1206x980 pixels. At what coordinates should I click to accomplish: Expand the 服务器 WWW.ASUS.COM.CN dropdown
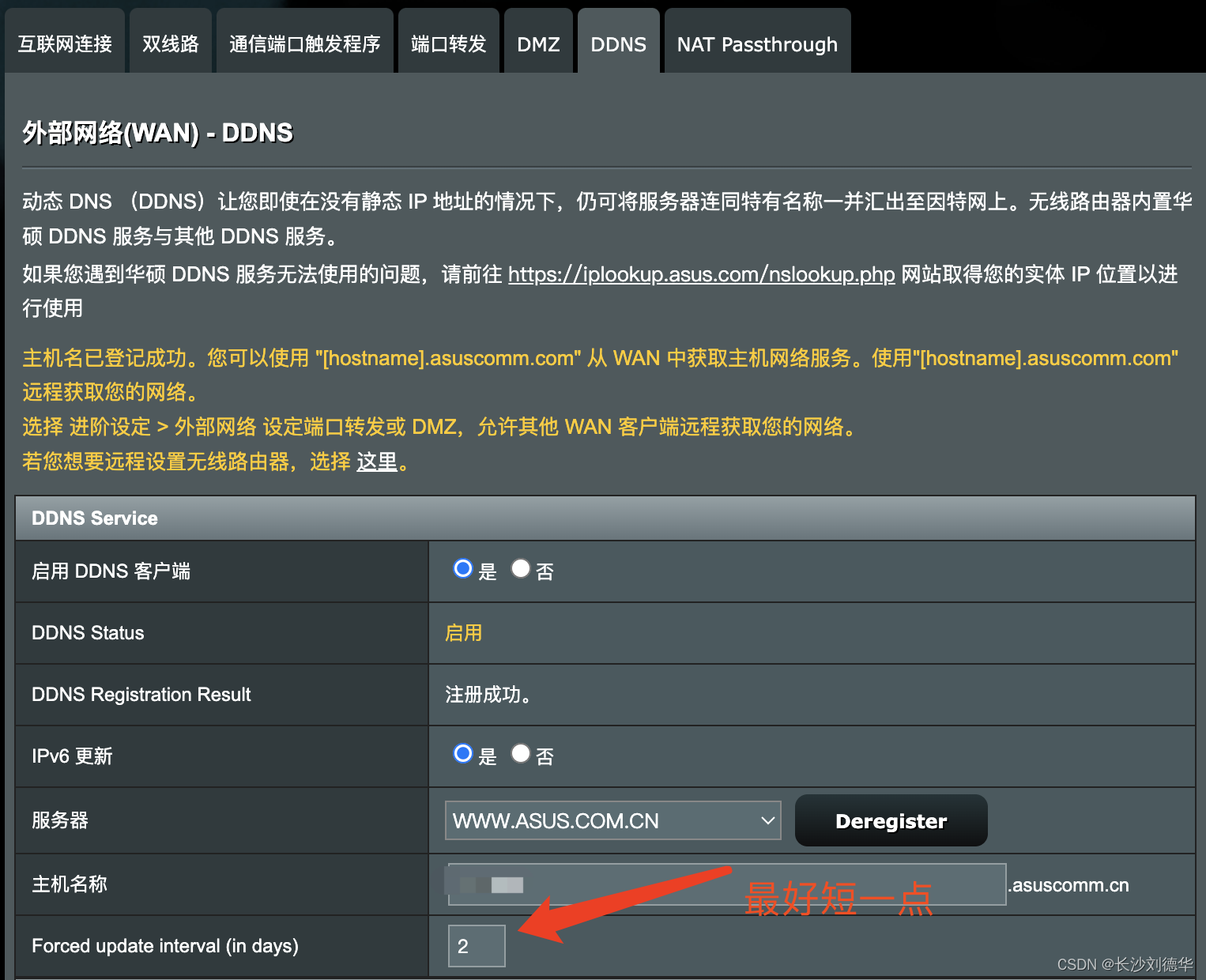coord(613,820)
